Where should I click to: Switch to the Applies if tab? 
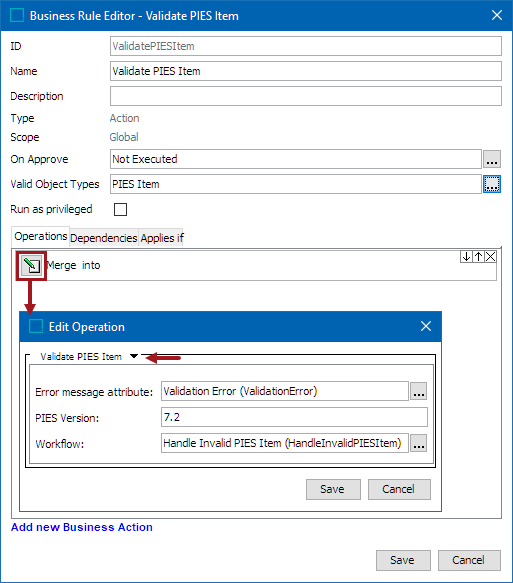click(162, 238)
